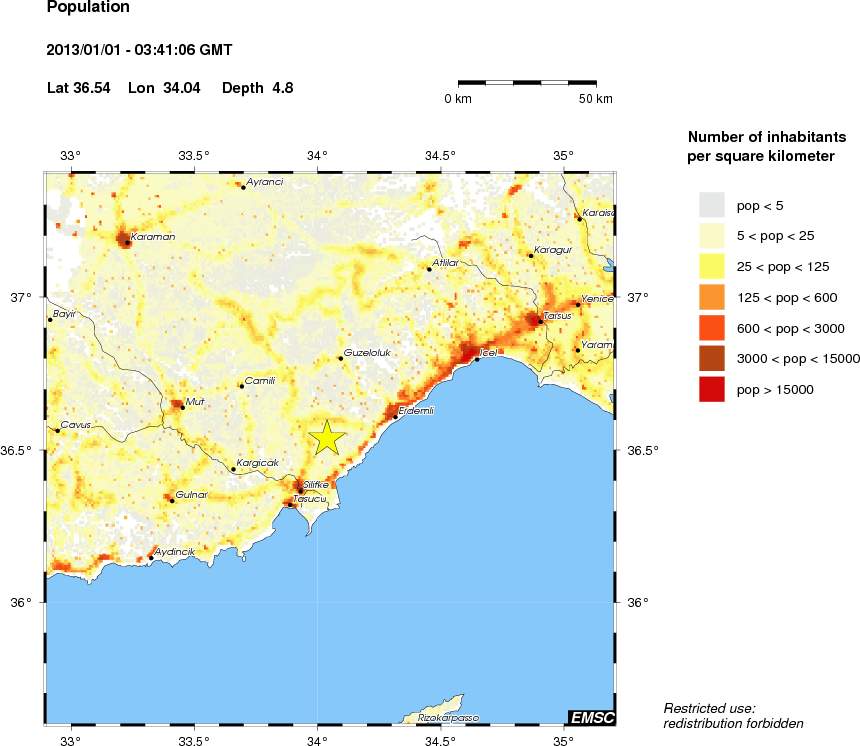Click the '600 < pop < 3000' legend swatch
Image resolution: width=860 pixels, height=746 pixels.
point(712,328)
